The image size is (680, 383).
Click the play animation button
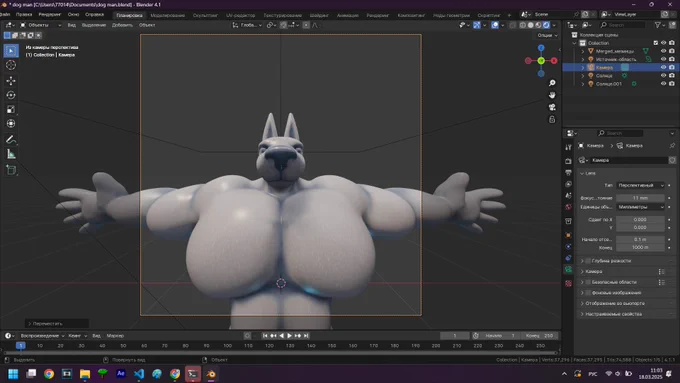(289, 336)
